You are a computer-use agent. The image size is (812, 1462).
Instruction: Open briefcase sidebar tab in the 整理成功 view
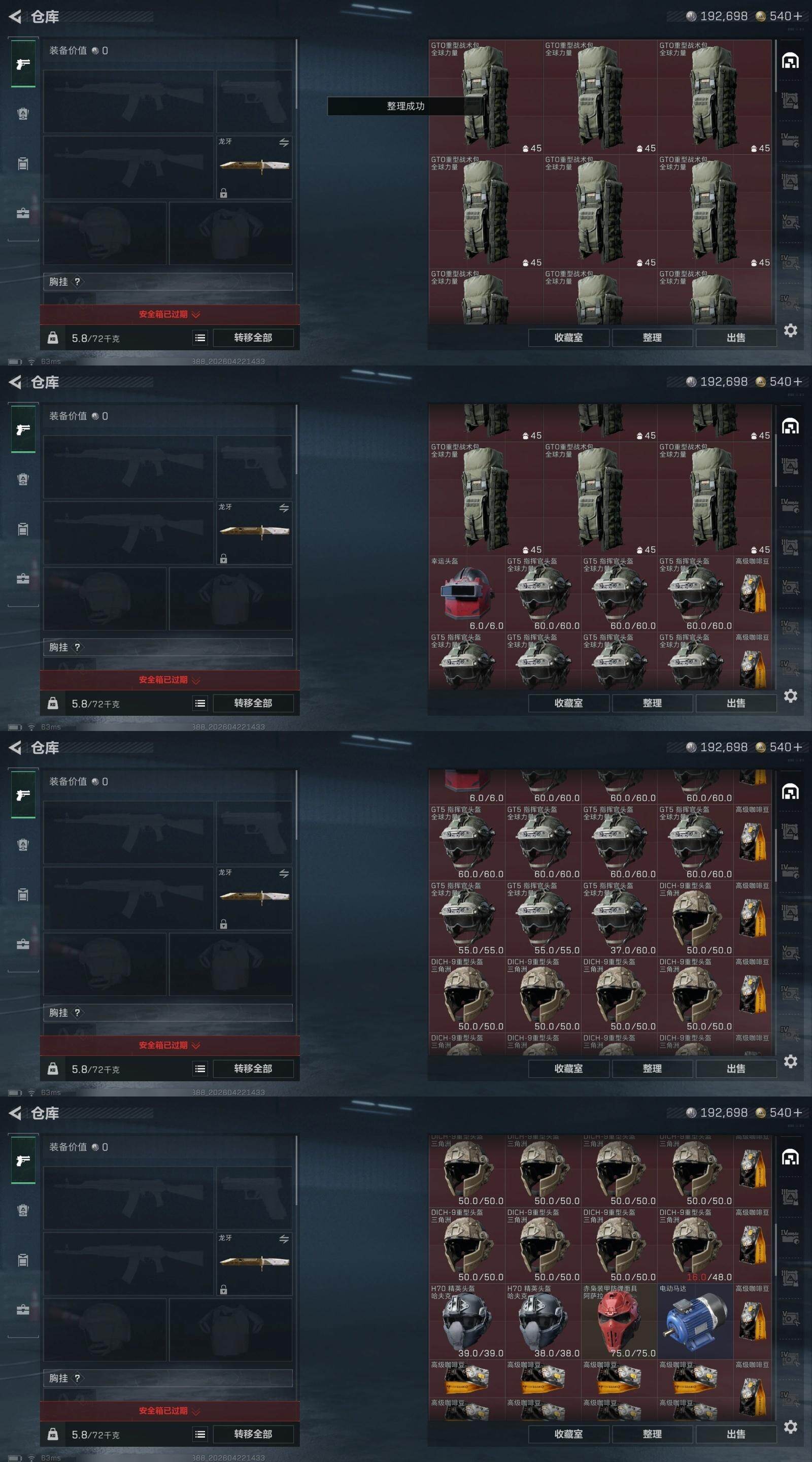point(23,213)
